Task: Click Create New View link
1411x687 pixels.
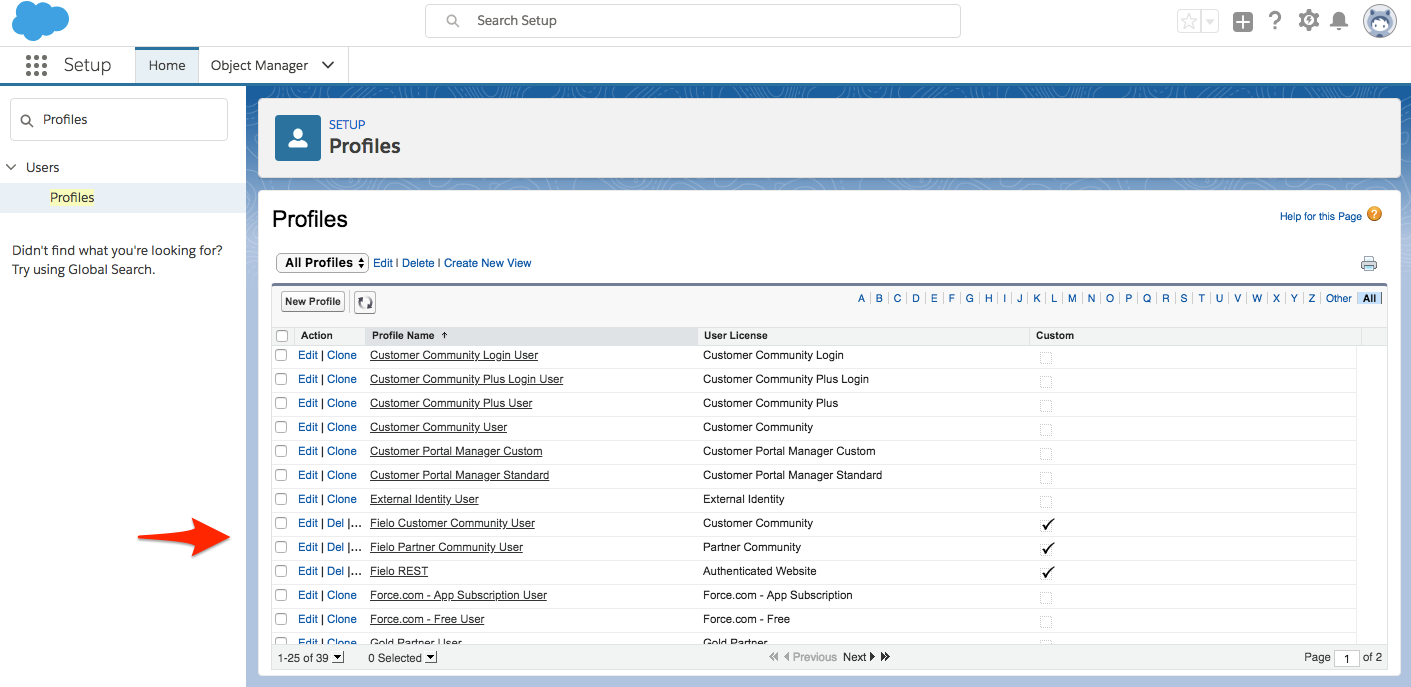Action: [x=488, y=263]
